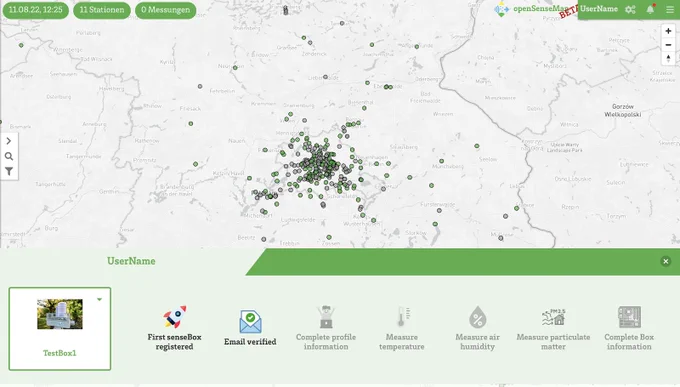Click the Measure air humidity droplet badge
Viewport: 680px width, 387px height.
click(x=477, y=317)
